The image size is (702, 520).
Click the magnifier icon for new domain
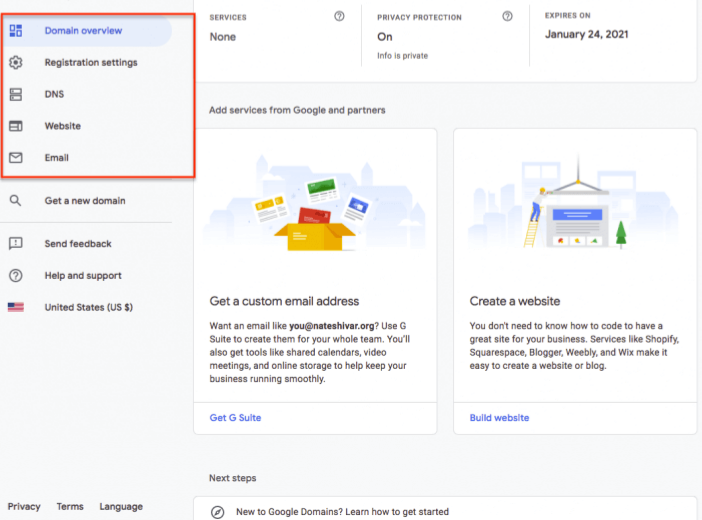tap(16, 200)
